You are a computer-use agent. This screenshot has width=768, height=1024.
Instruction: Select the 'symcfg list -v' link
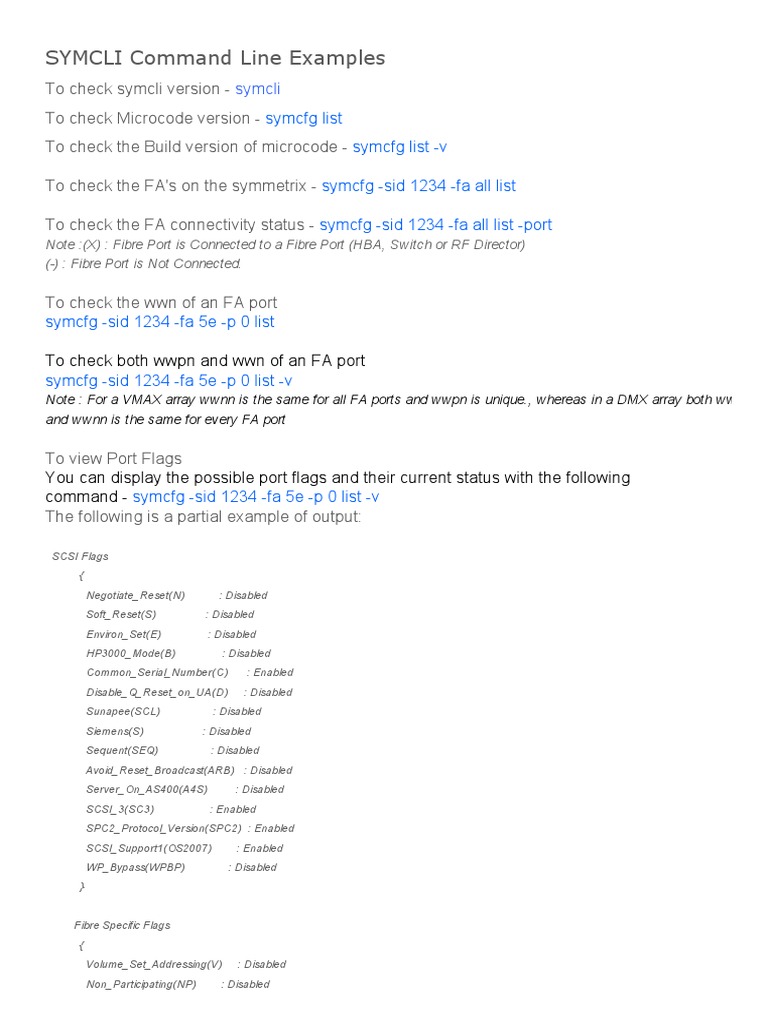pos(400,147)
